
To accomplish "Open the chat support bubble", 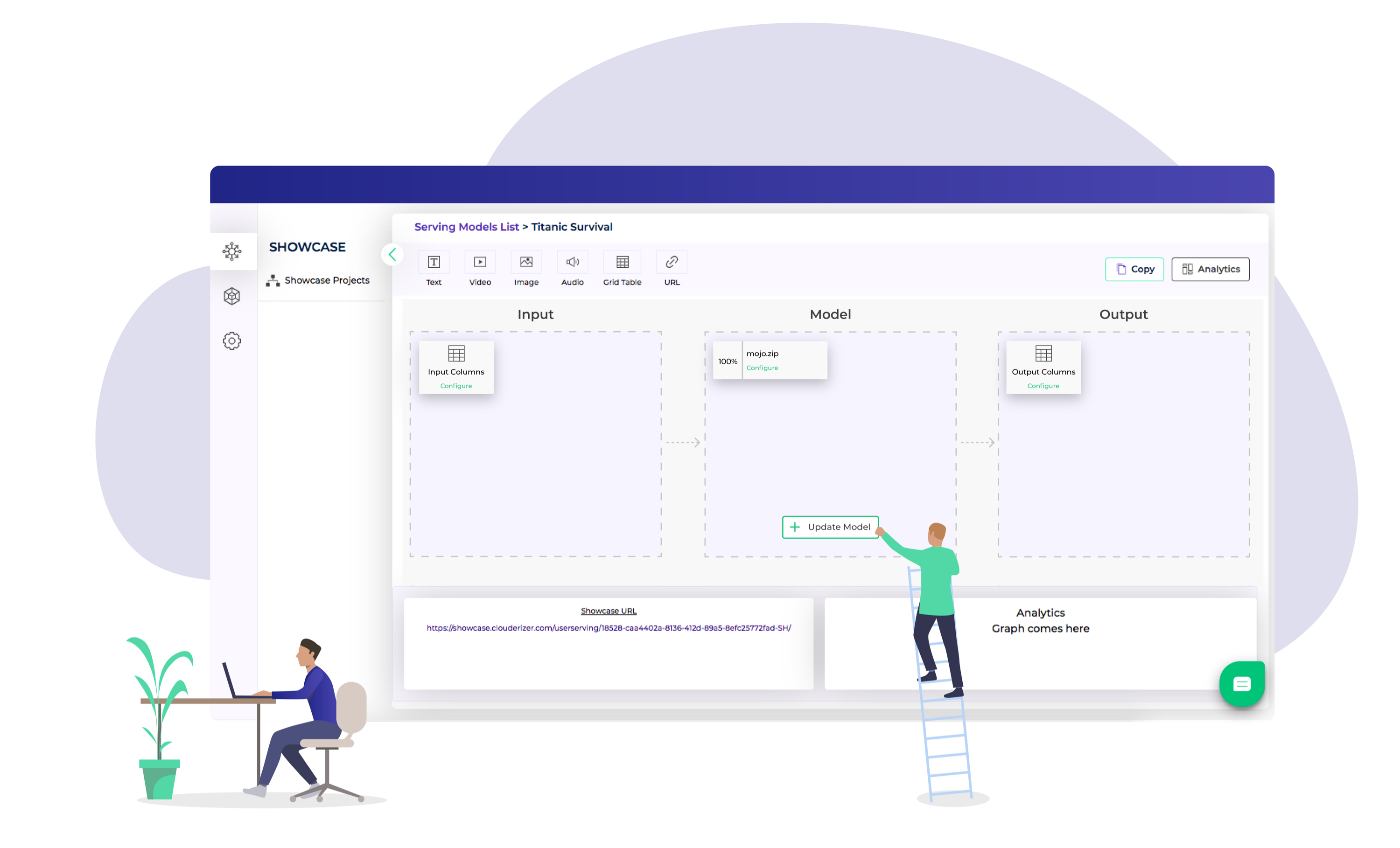I will point(1242,684).
